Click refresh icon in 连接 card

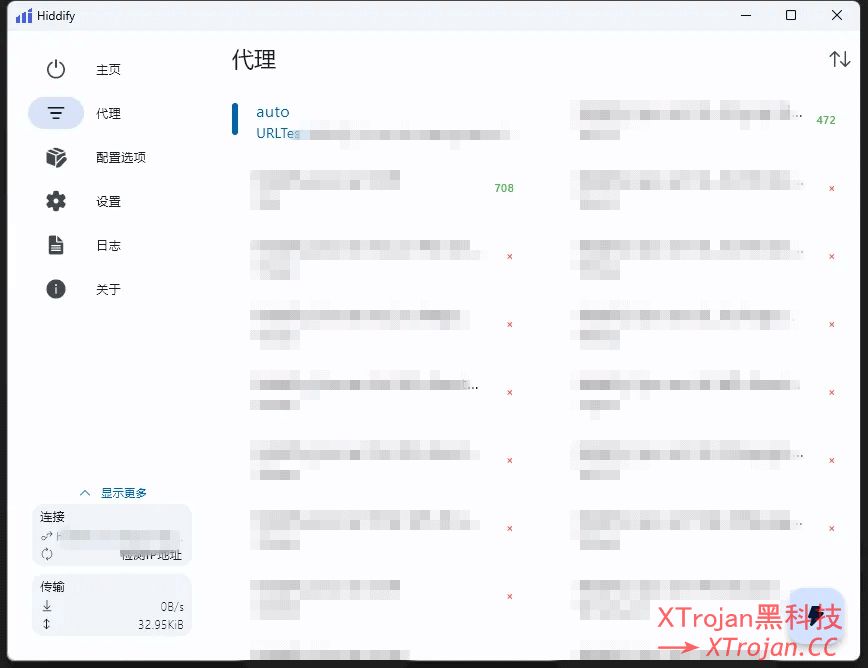click(x=47, y=554)
